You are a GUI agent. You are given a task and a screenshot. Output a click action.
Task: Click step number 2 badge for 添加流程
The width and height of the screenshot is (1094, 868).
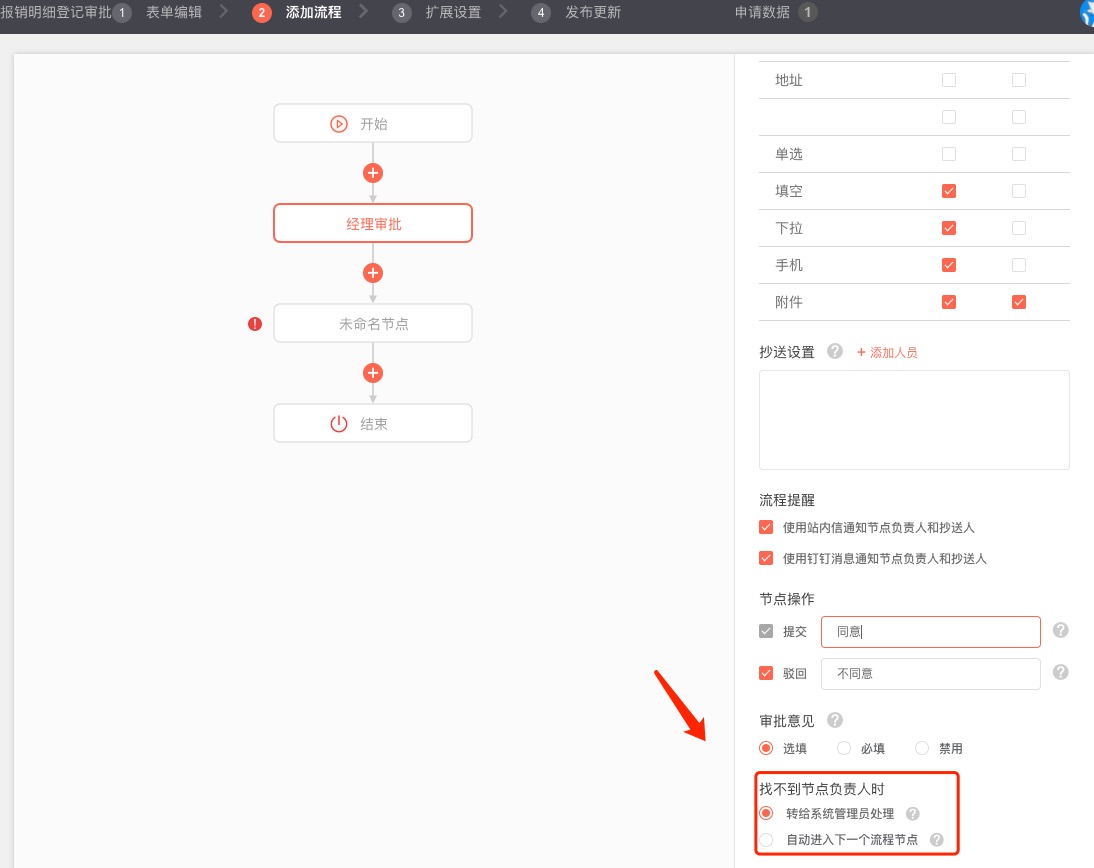click(x=262, y=13)
